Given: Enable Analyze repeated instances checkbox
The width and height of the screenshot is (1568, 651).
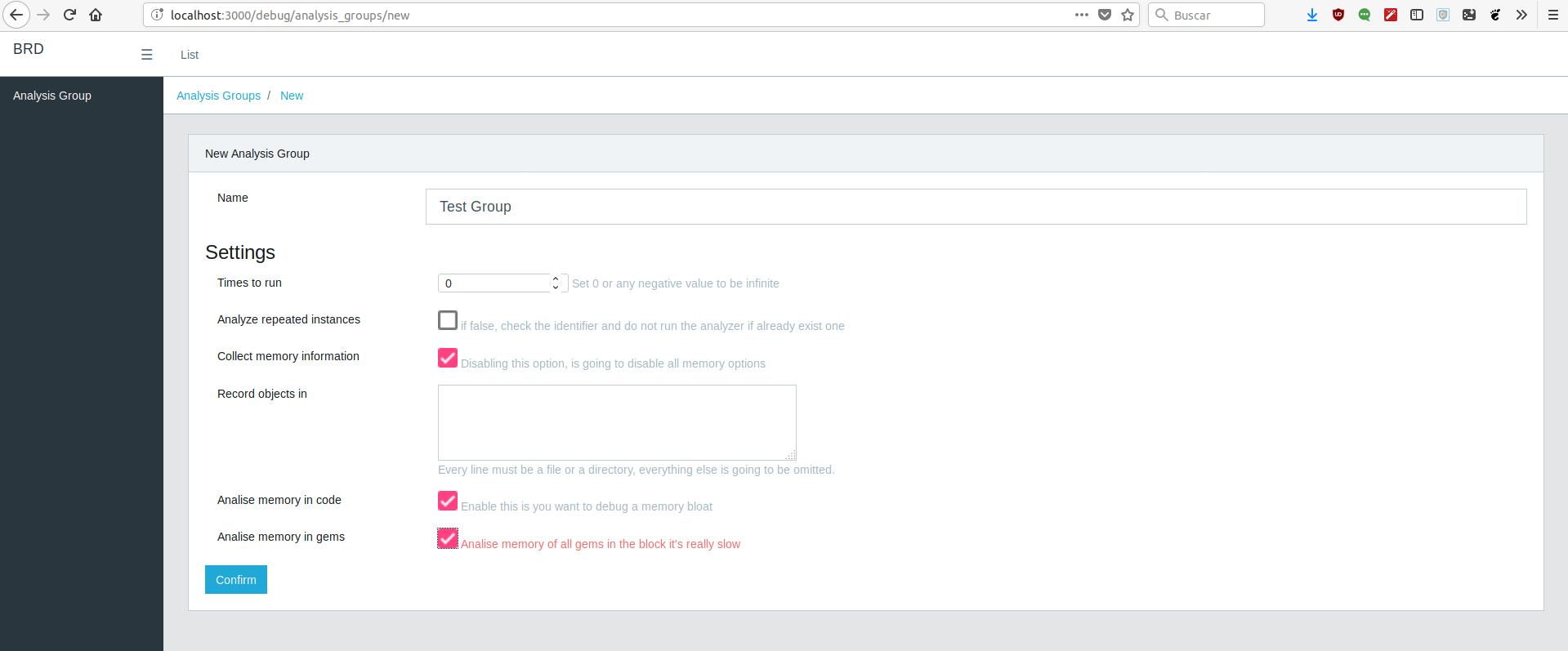Looking at the screenshot, I should (x=448, y=320).
